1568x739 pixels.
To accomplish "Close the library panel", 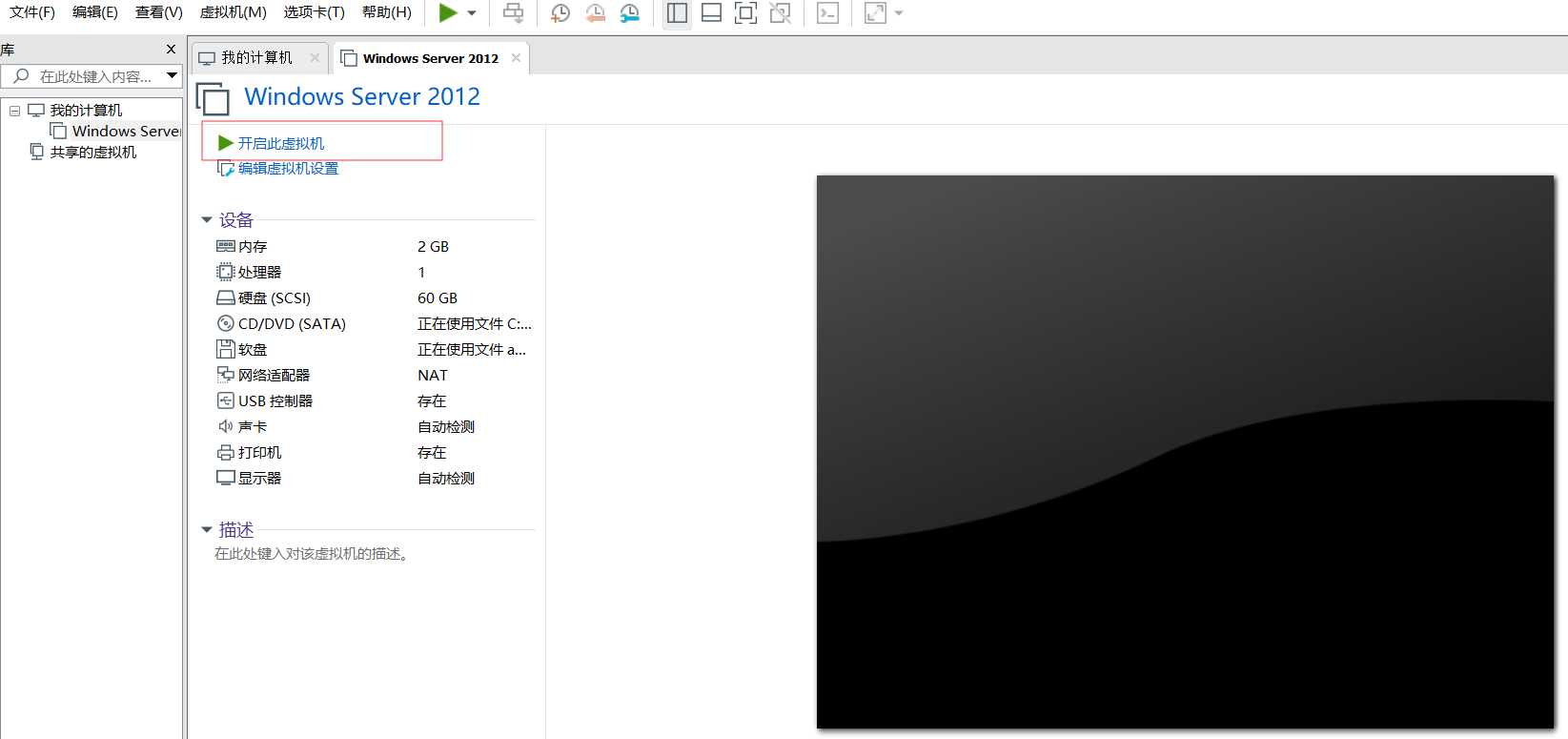I will [171, 50].
